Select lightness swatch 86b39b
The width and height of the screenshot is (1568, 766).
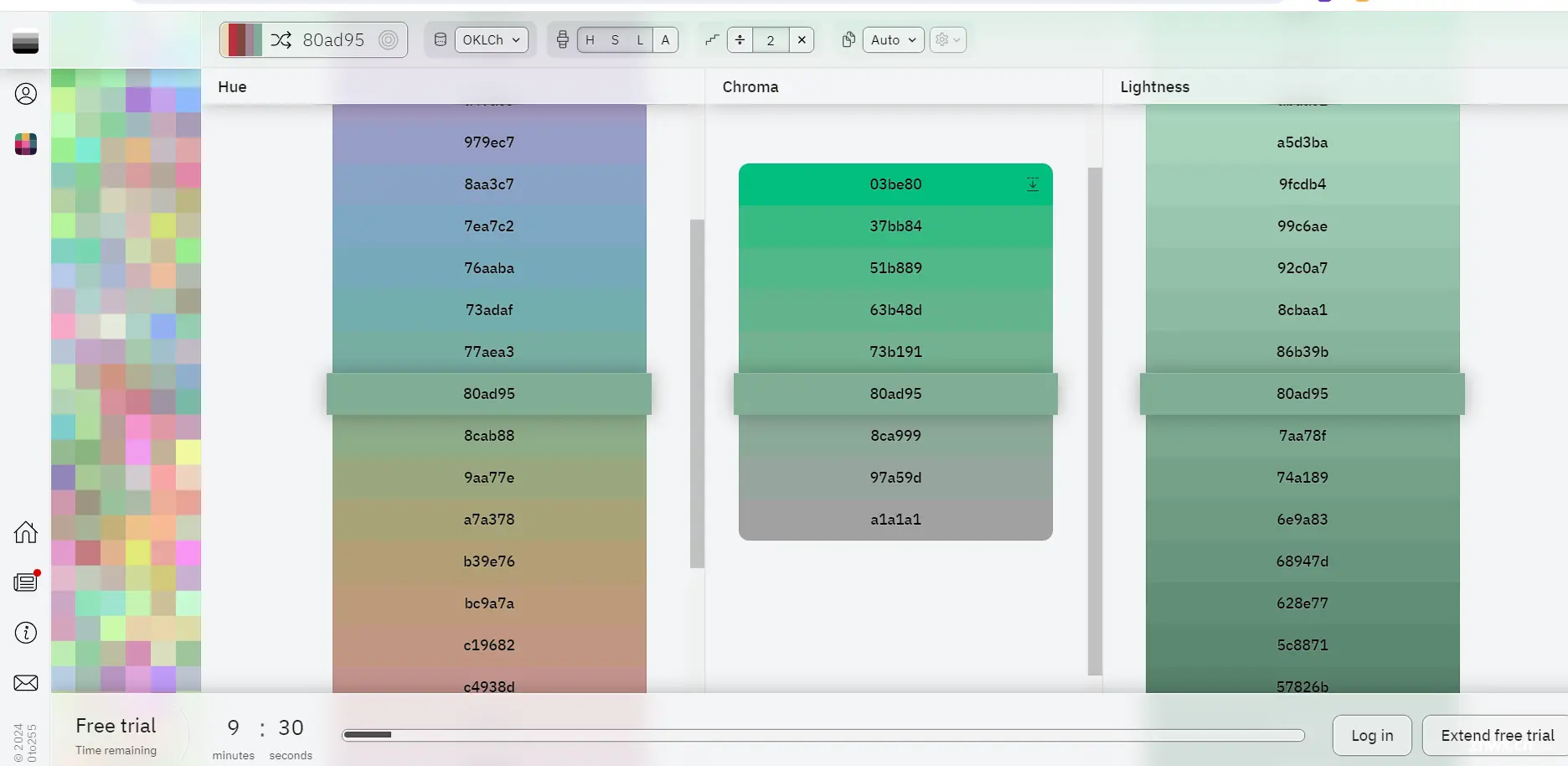(1302, 352)
